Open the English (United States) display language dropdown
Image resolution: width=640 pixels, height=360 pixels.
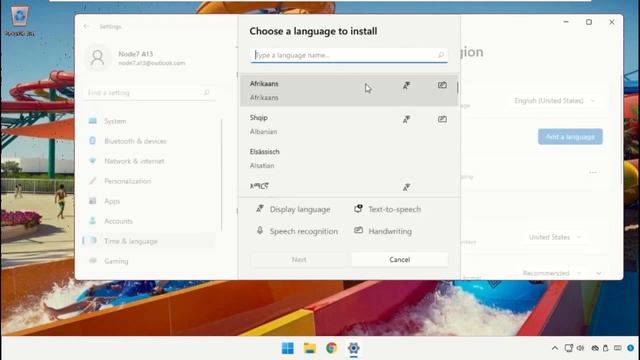pos(555,100)
